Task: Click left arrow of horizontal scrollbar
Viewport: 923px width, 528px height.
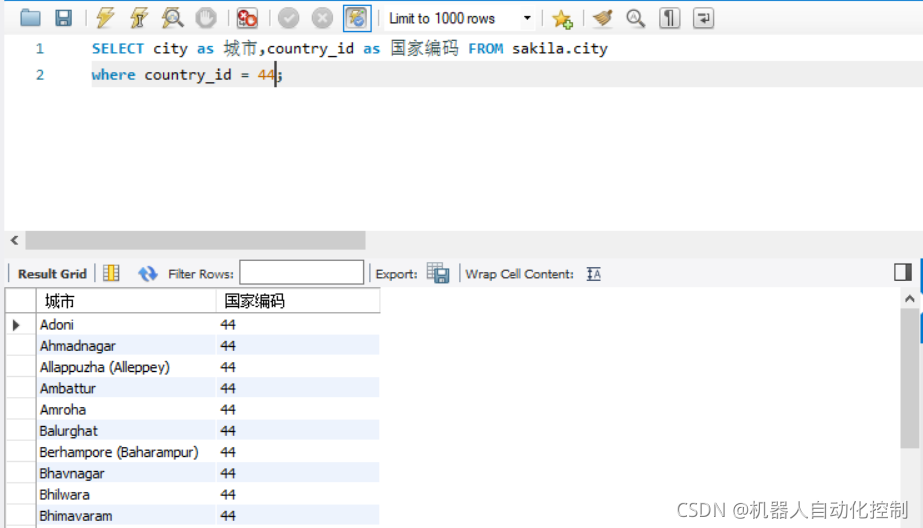Action: point(15,240)
